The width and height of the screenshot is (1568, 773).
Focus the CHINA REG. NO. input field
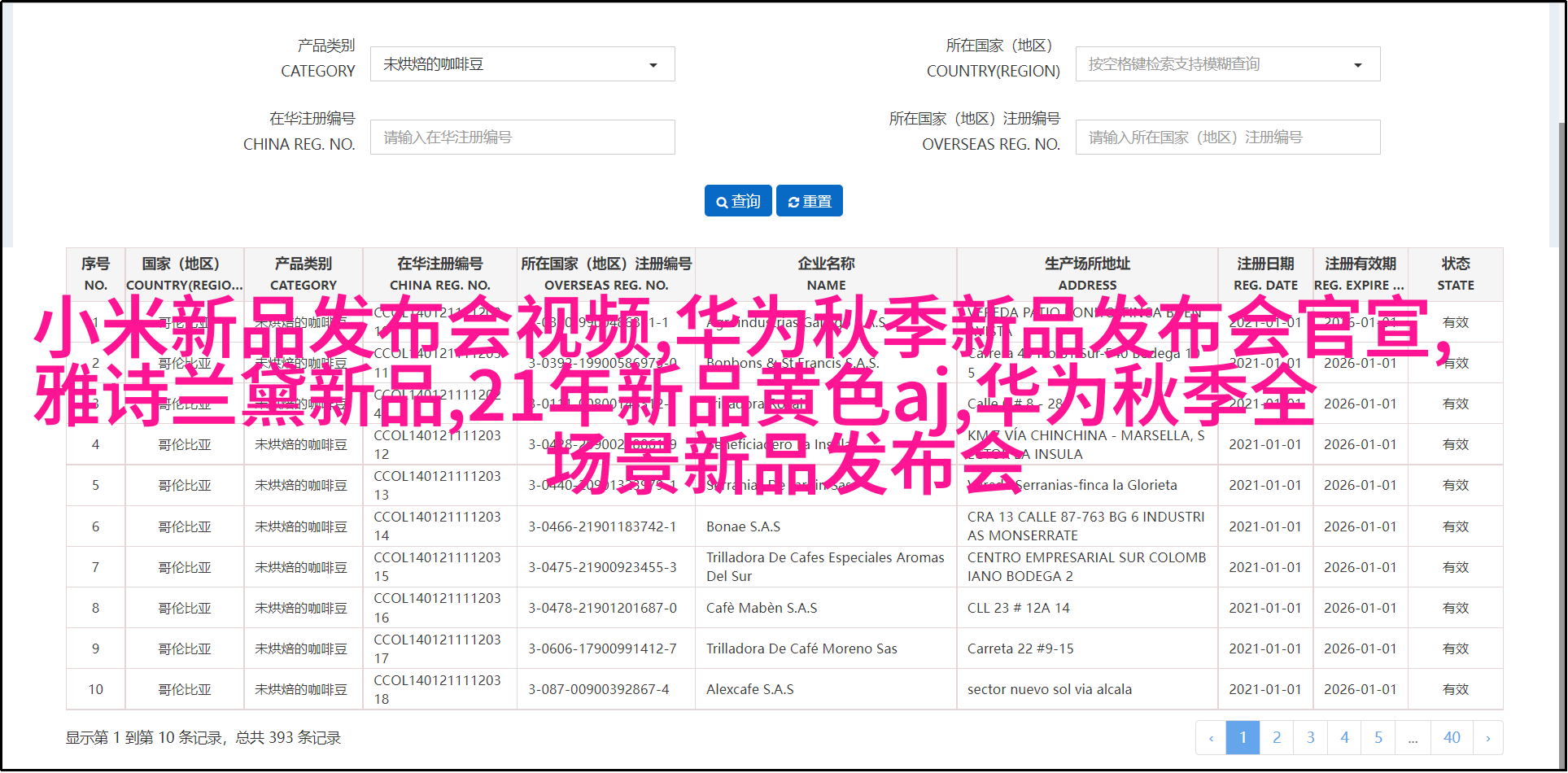coord(522,138)
